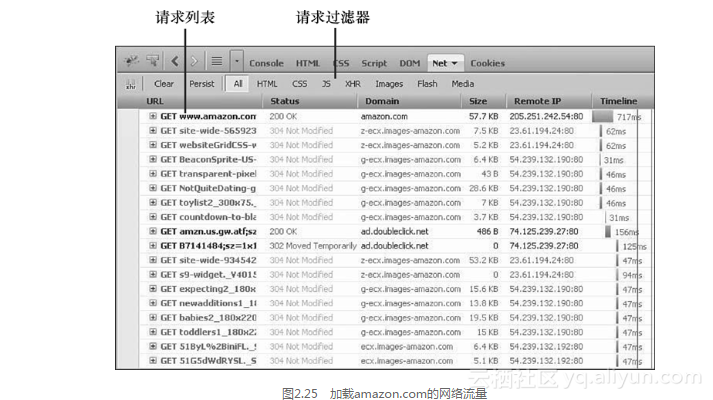This screenshot has height=400, width=713.
Task: Click the 57.7 KB size cell
Action: (483, 116)
